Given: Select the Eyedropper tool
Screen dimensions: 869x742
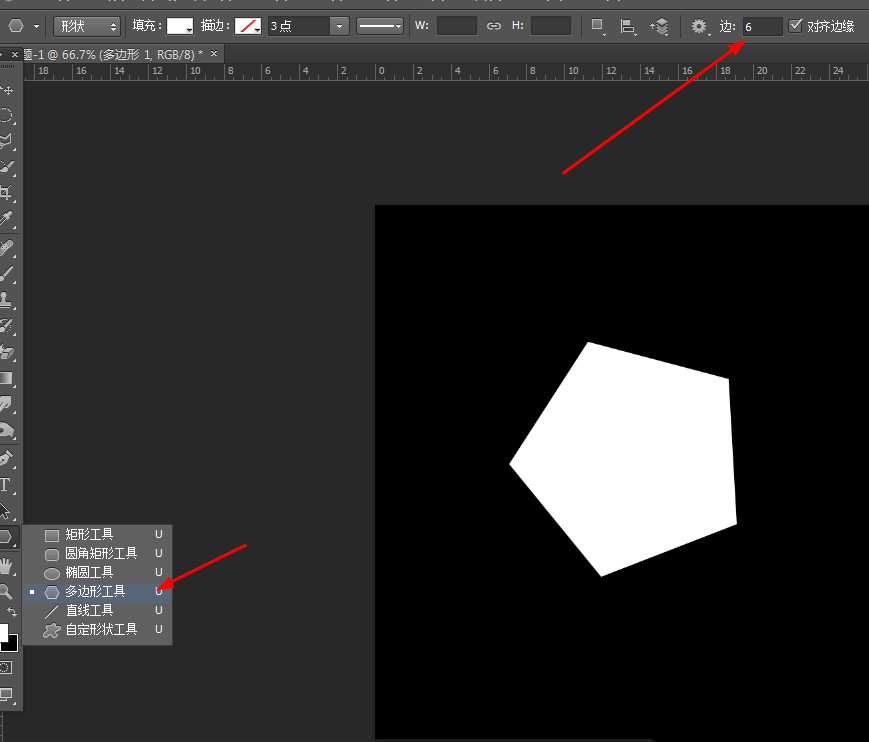Looking at the screenshot, I should (7, 219).
